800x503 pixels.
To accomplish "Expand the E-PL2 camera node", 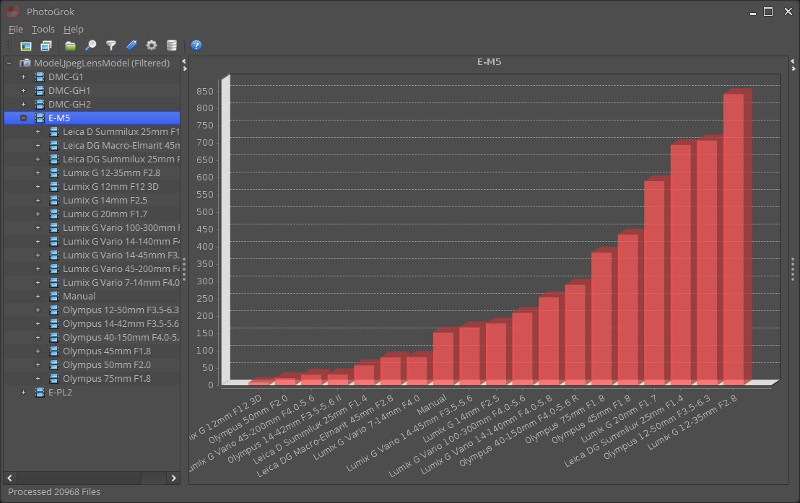I will [23, 393].
